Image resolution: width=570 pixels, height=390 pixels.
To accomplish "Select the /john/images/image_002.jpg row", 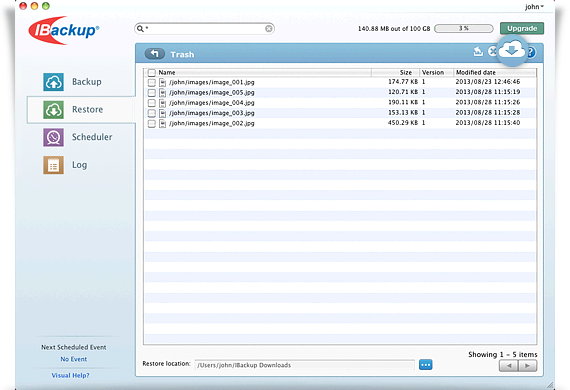I will (340, 124).
